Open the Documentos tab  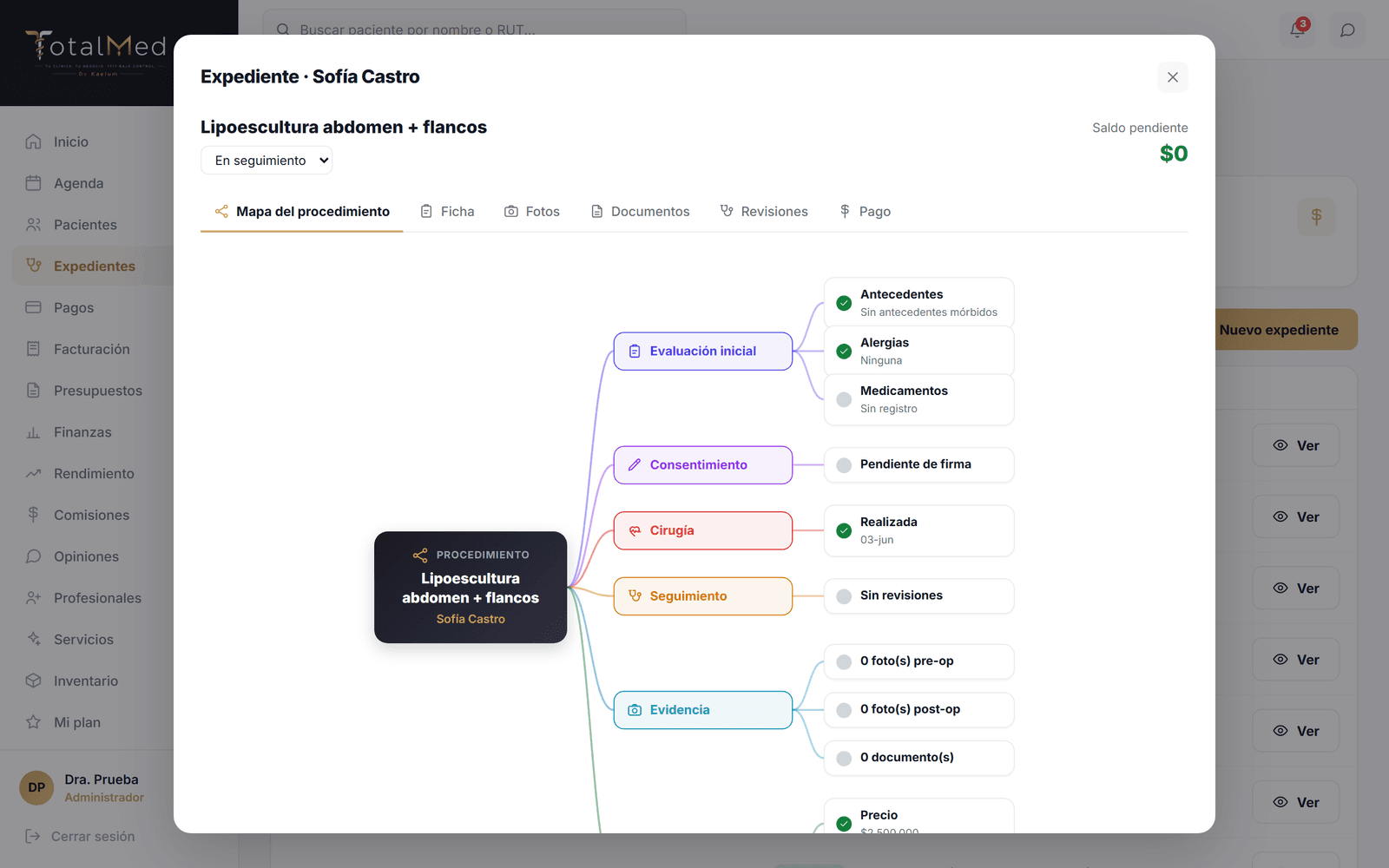(x=640, y=212)
